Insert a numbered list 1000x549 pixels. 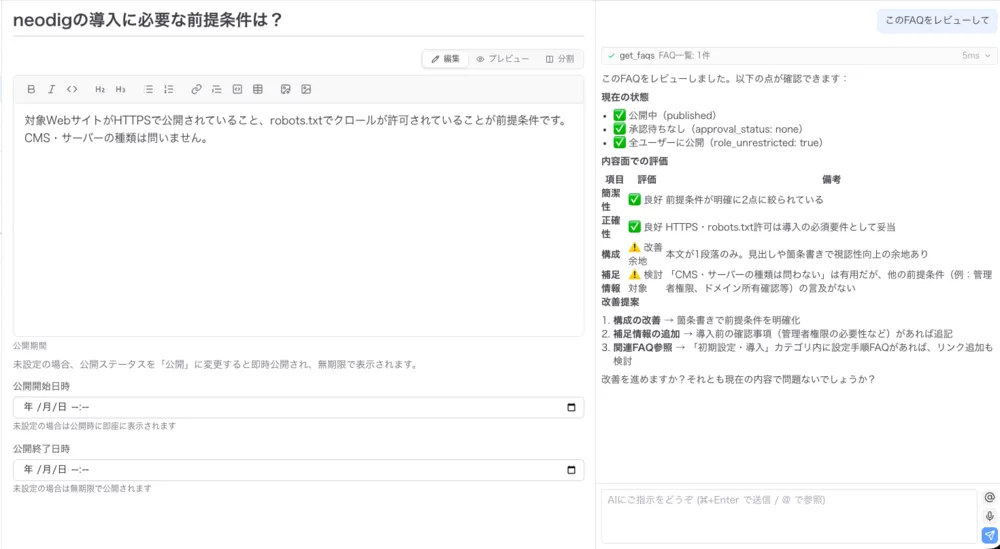(x=169, y=89)
